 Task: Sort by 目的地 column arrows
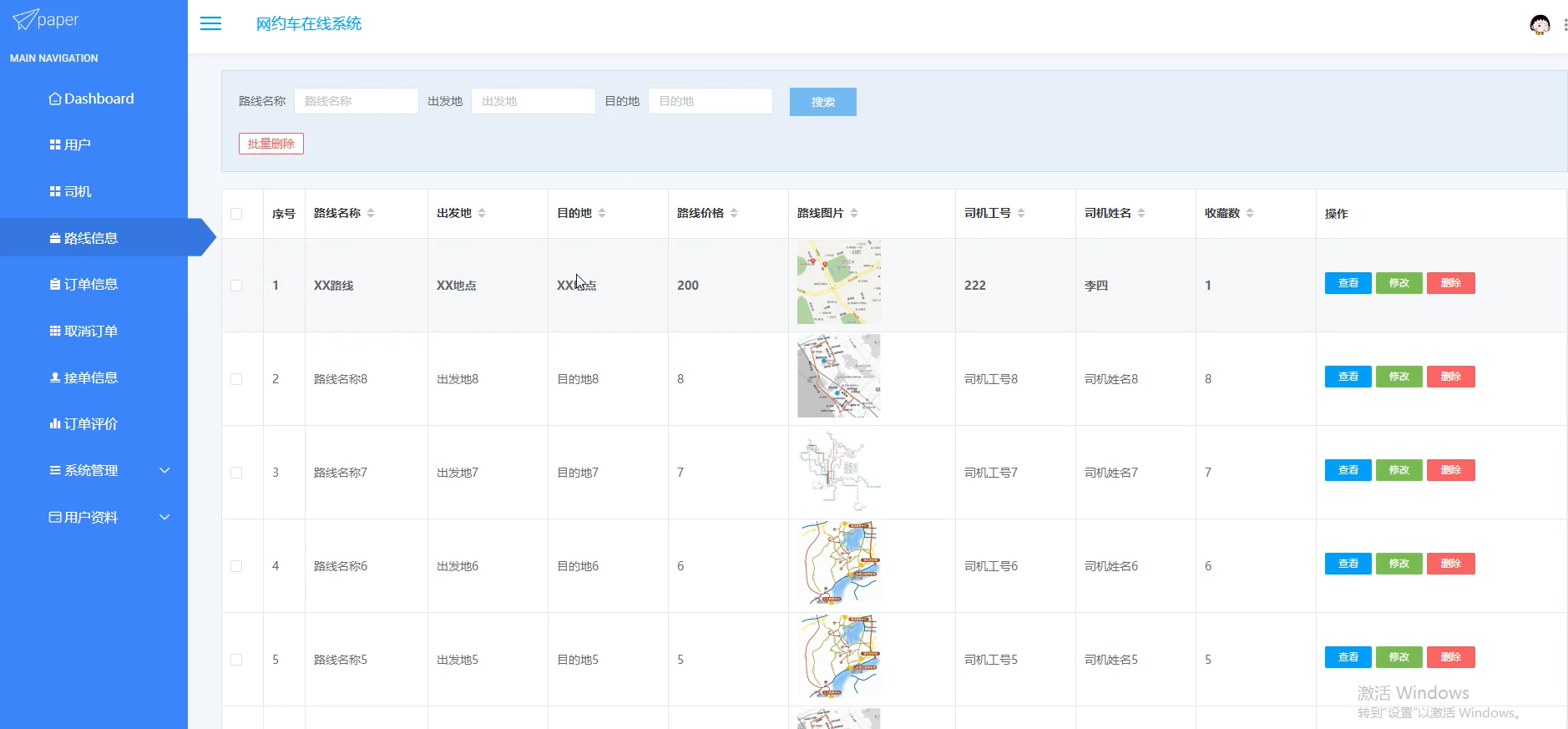pyautogui.click(x=602, y=213)
